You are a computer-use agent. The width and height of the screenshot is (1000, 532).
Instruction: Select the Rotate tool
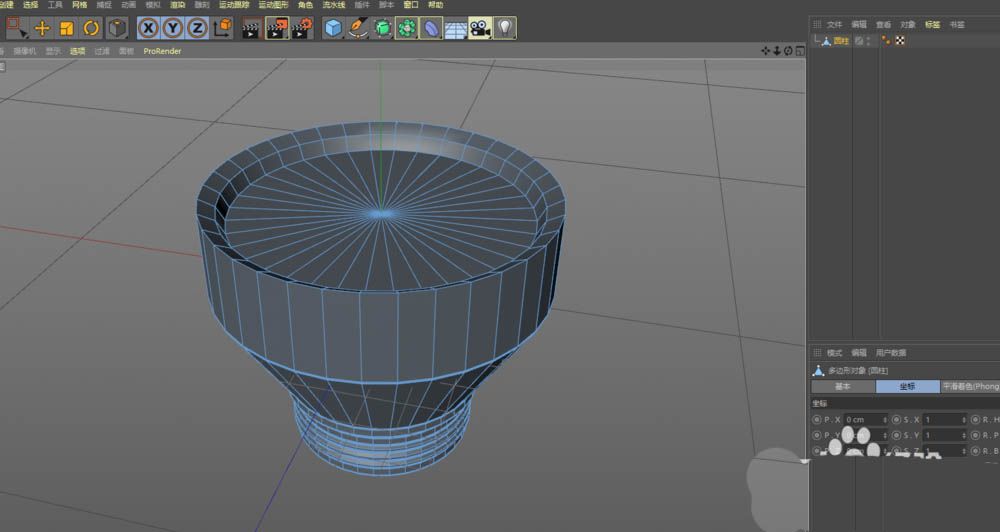[91, 28]
